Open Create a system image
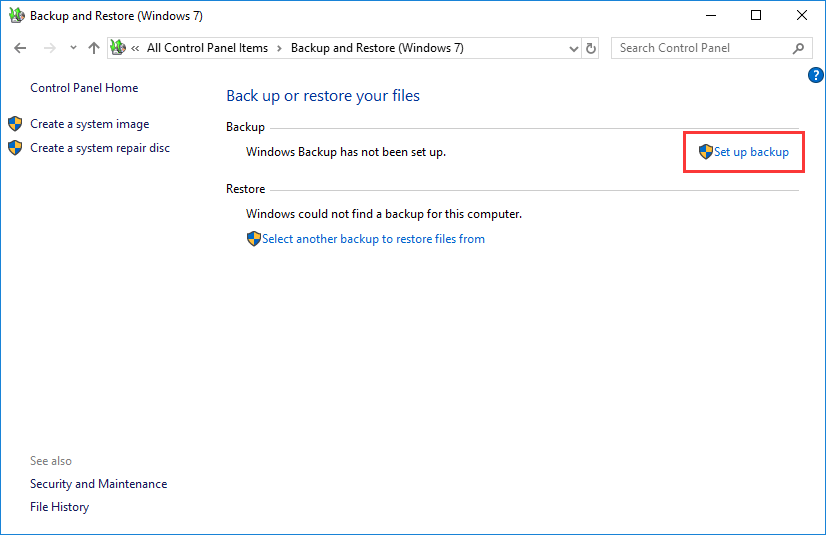Image resolution: width=826 pixels, height=535 pixels. (90, 124)
